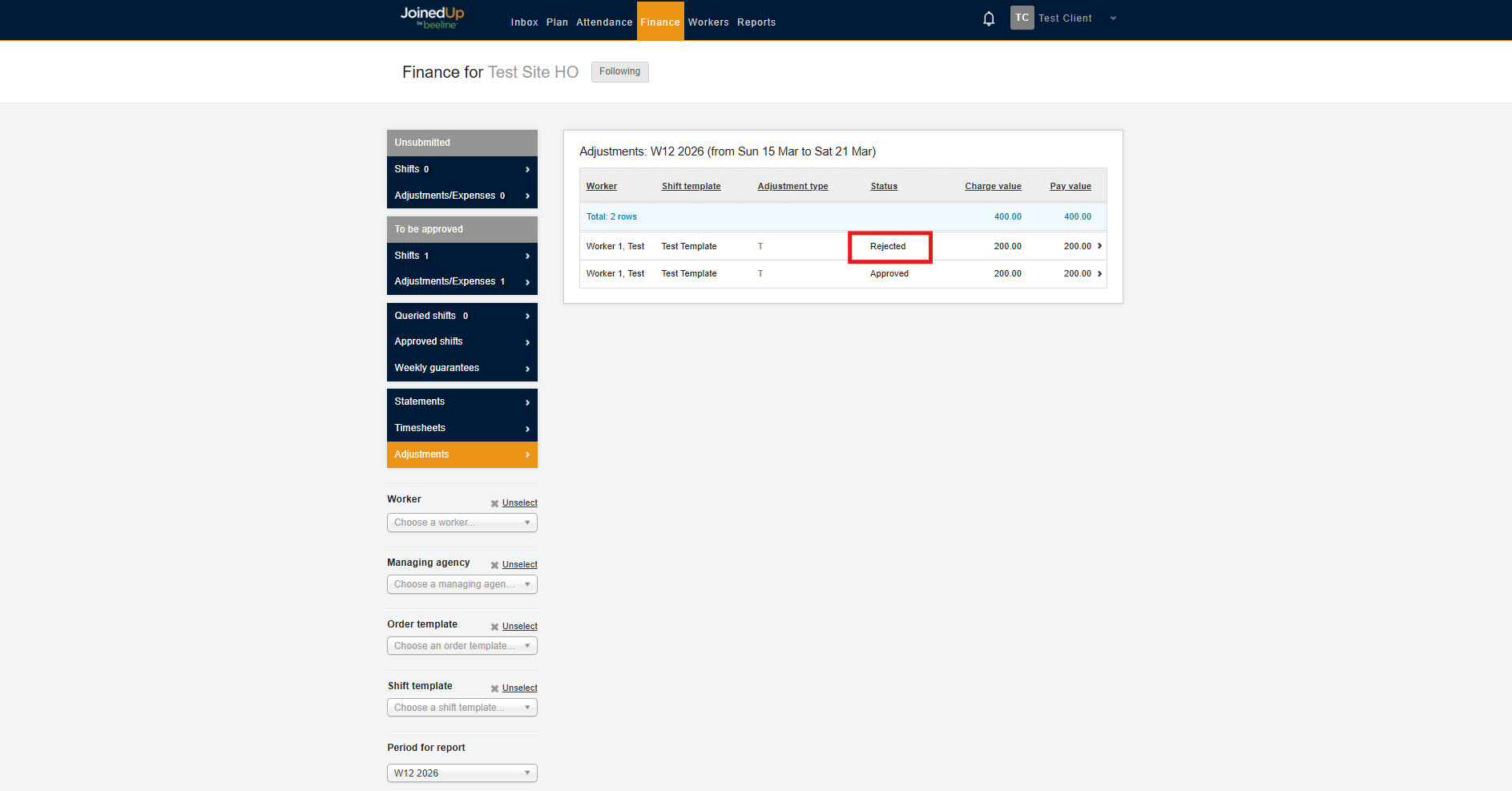Open the approved adjustment row arrow
This screenshot has width=1512, height=791.
tap(1099, 274)
